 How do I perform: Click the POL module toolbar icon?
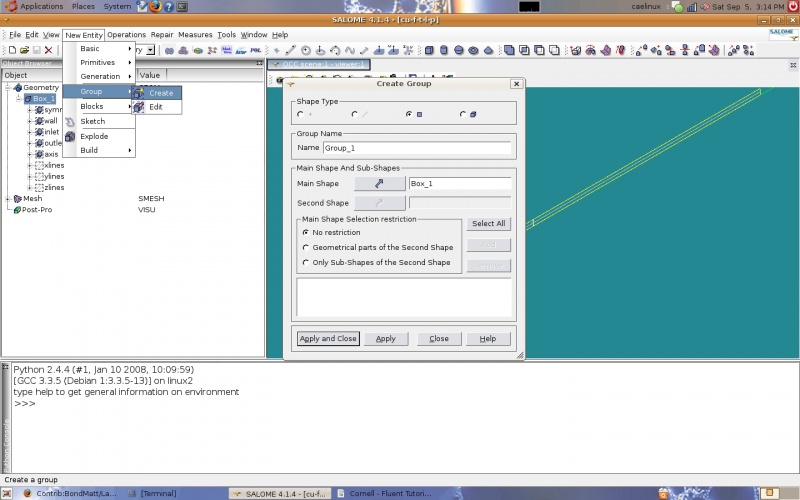coord(255,51)
